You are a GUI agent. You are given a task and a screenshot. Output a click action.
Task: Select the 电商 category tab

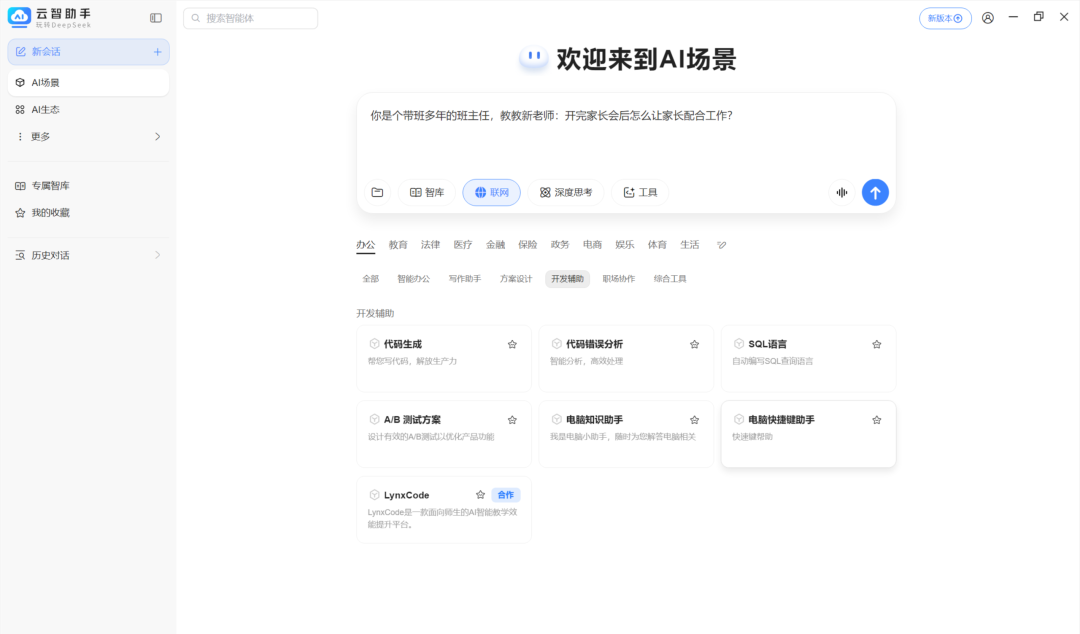(592, 245)
